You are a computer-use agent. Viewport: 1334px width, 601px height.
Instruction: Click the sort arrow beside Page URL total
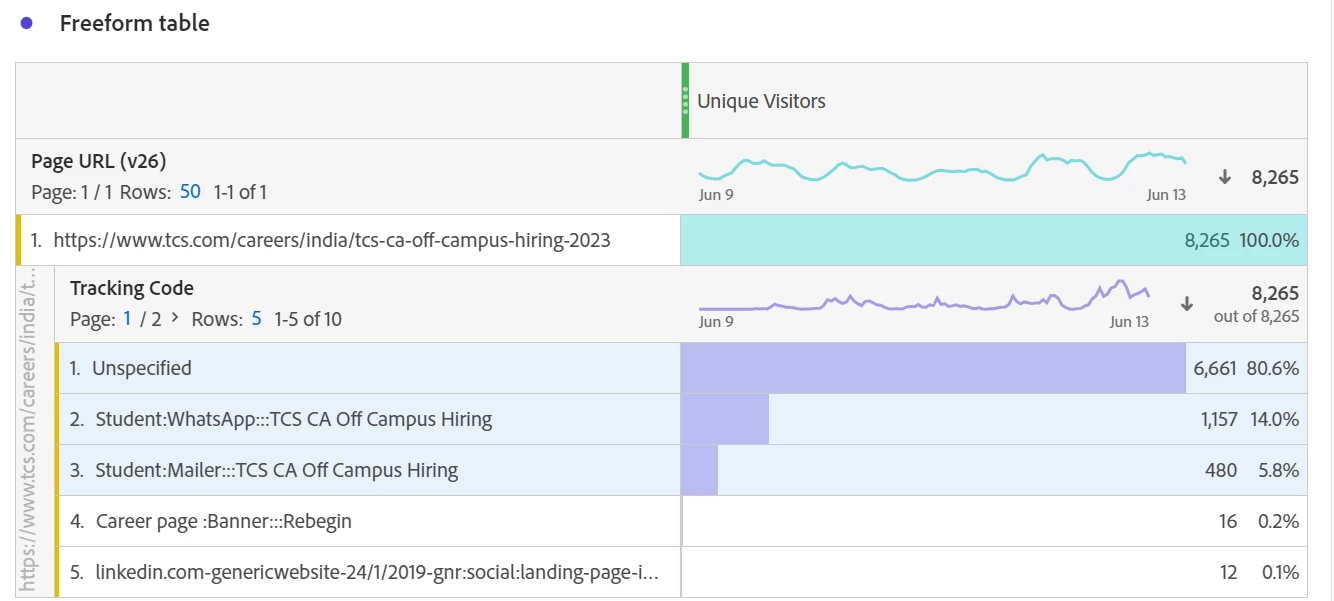click(x=1224, y=177)
